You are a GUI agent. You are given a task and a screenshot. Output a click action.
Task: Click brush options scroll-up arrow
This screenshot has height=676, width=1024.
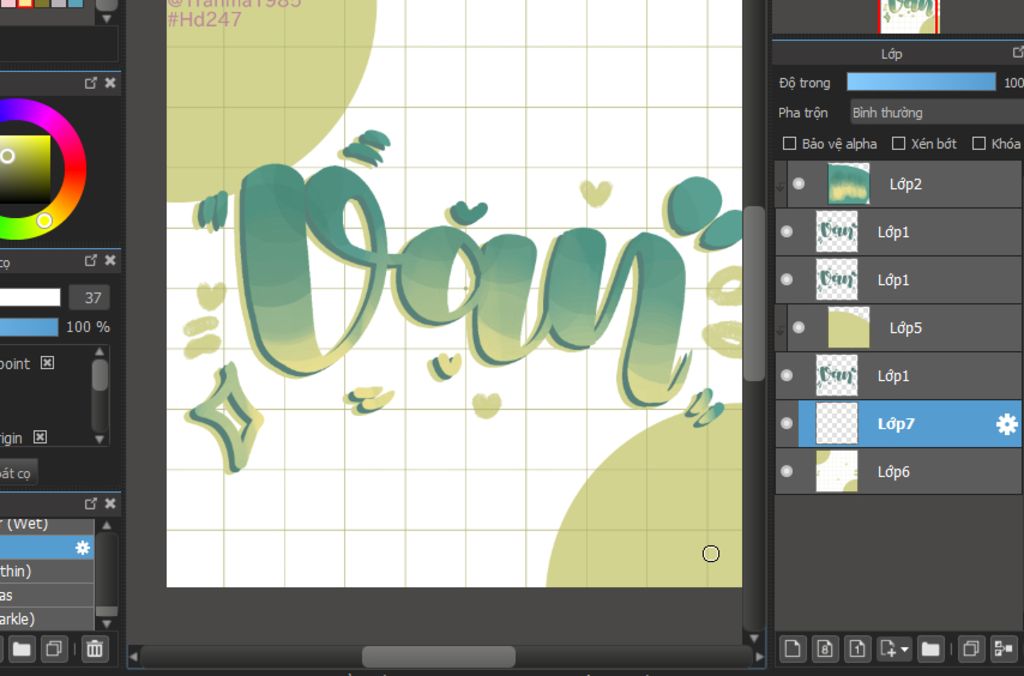pos(99,352)
